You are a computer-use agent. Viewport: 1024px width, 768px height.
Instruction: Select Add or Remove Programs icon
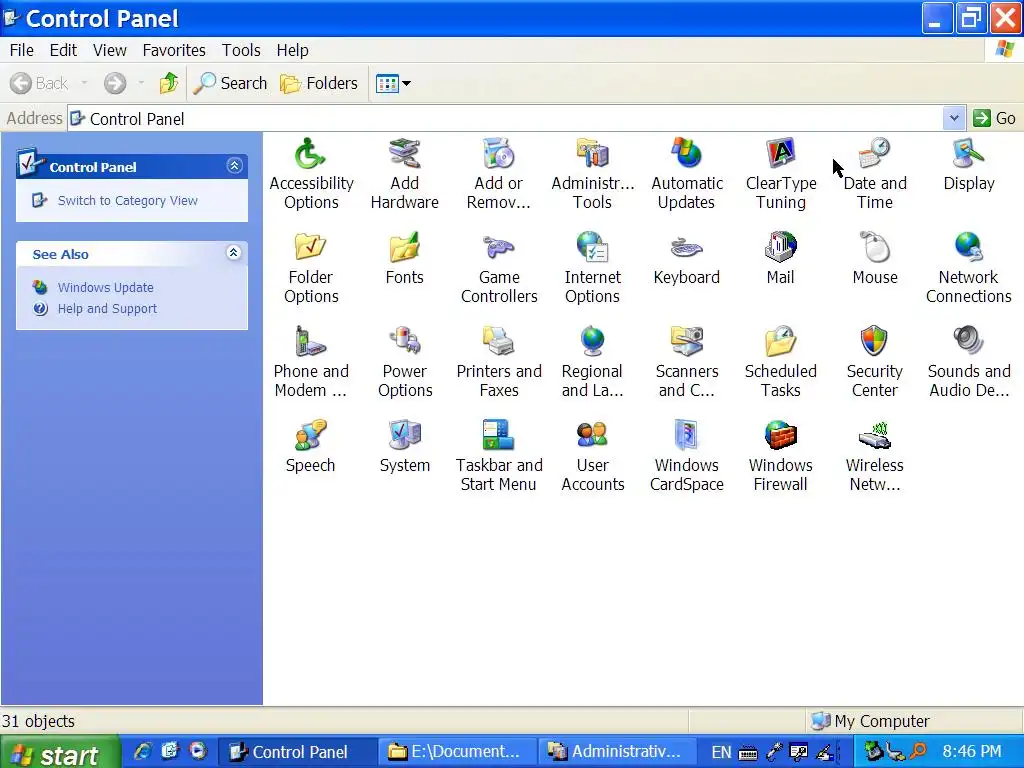click(x=498, y=154)
